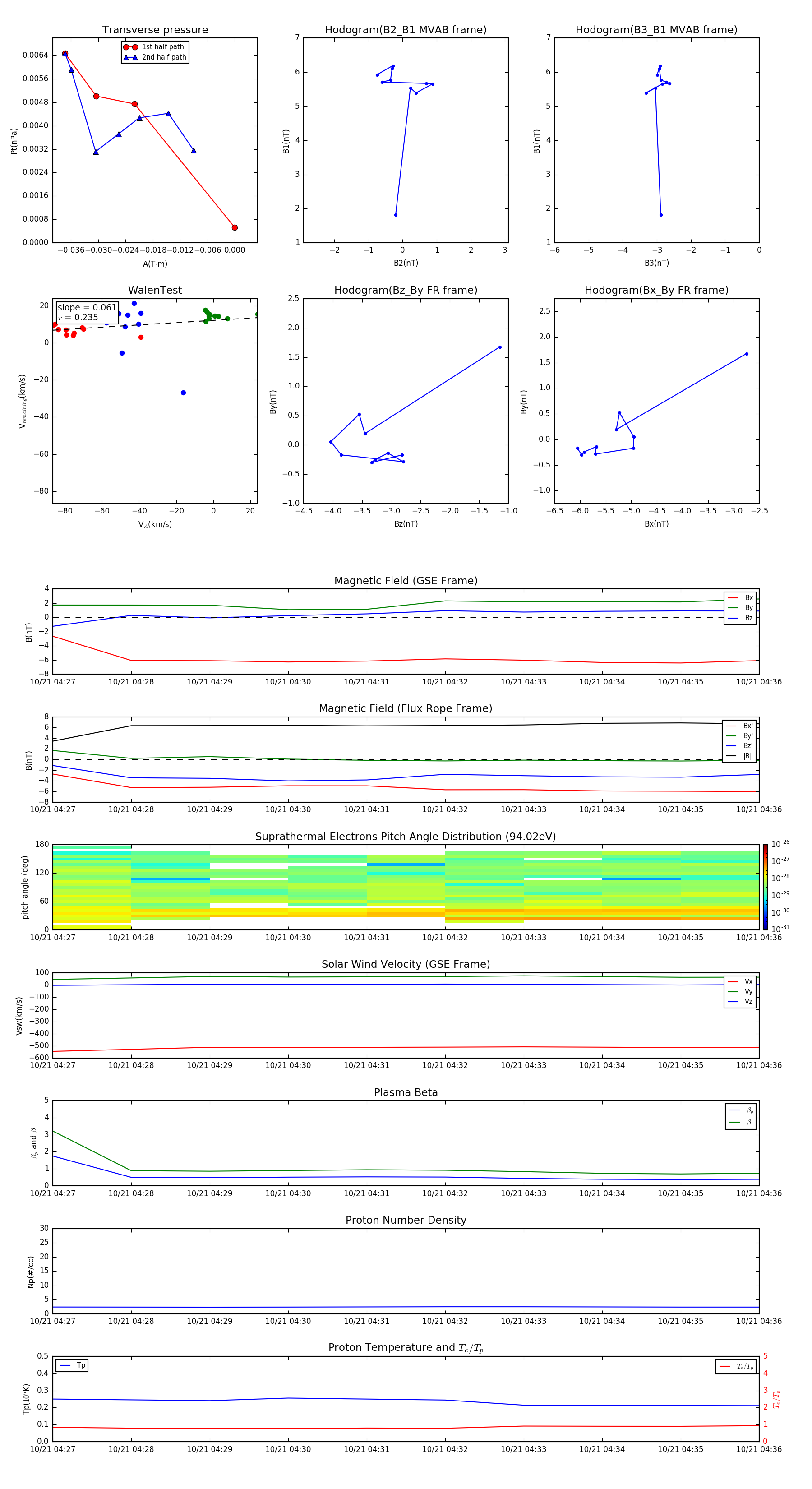
Task: Click the 'Magnetic Field (GSE Frame)' title
Action: pyautogui.click(x=406, y=580)
